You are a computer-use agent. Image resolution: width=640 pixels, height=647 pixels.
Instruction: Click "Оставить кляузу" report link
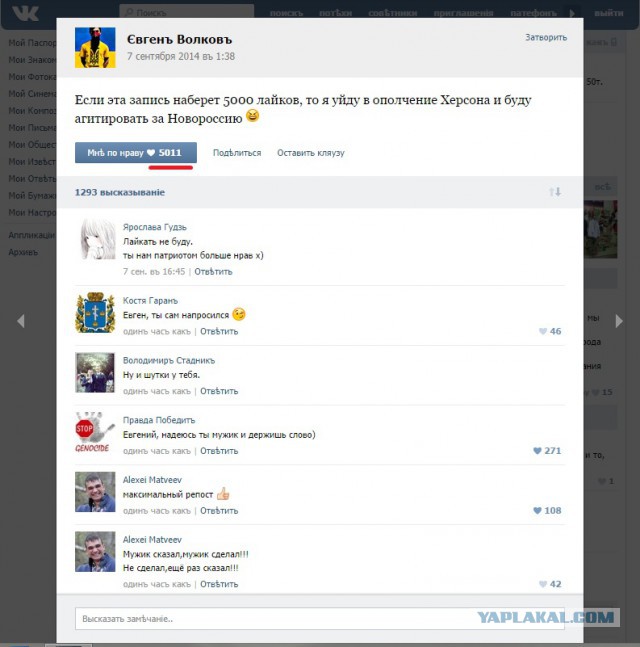click(x=311, y=153)
